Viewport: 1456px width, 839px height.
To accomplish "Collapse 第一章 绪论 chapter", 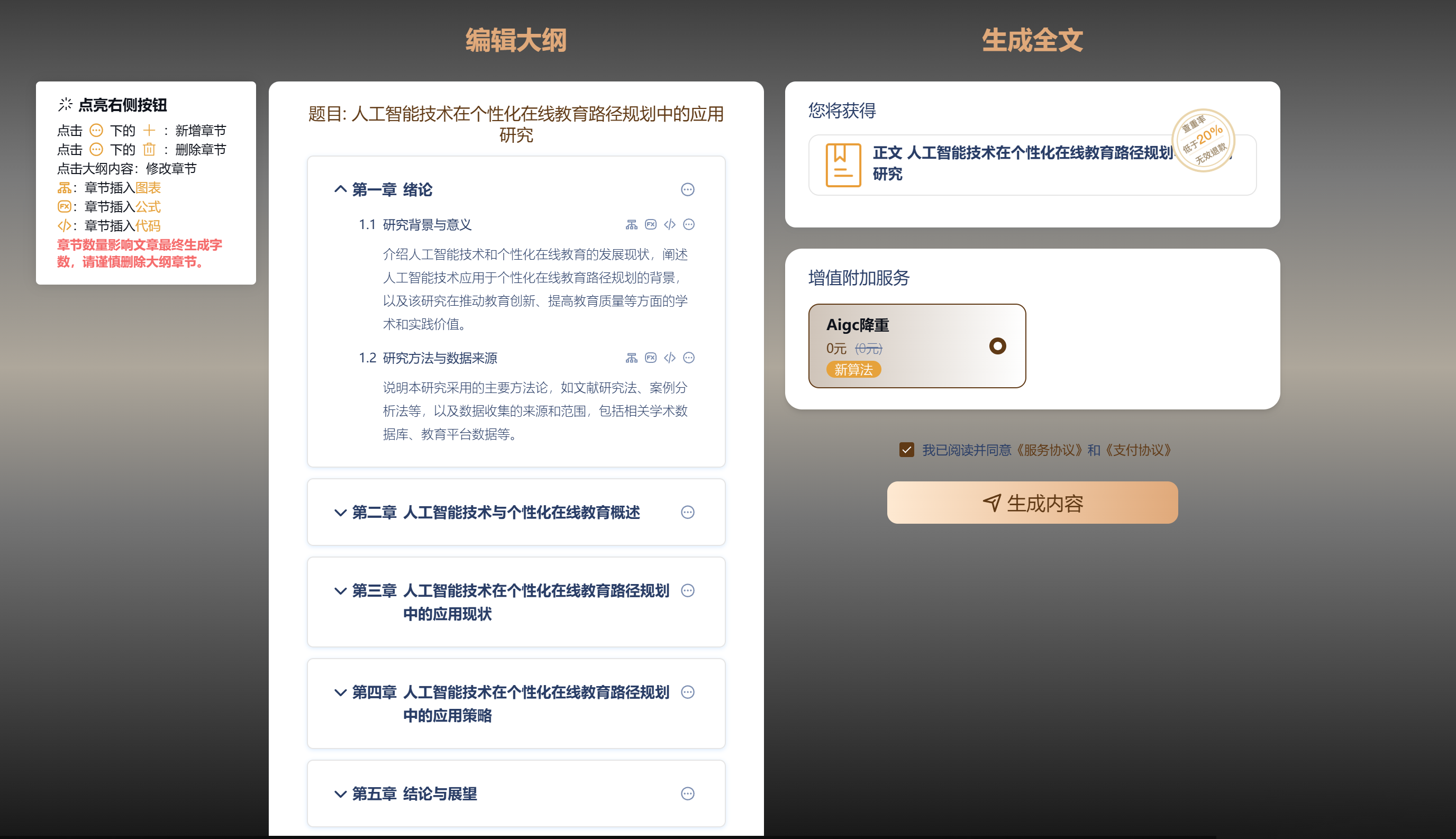I will click(340, 189).
